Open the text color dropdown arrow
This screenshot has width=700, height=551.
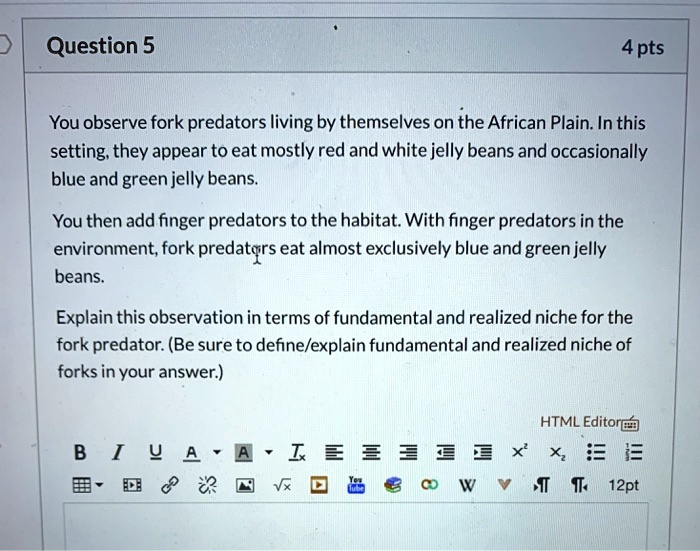pos(217,452)
